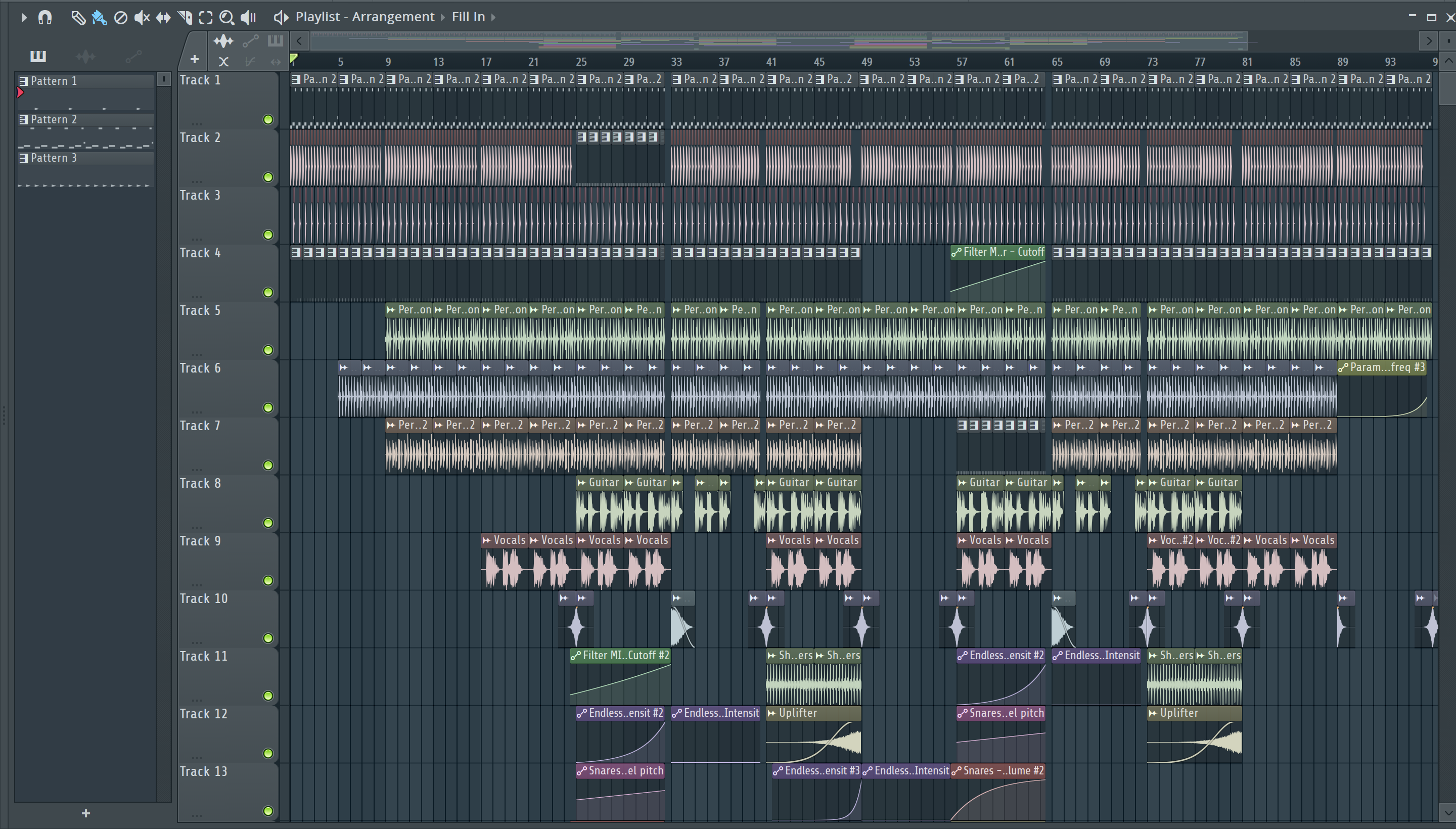Mute Track 3 with green LED

[x=268, y=235]
